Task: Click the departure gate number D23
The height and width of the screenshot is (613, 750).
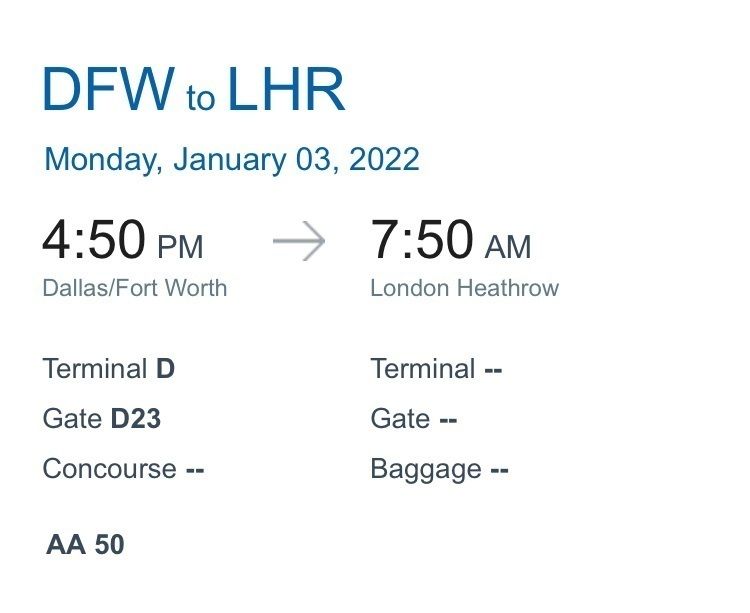Action: click(x=135, y=419)
